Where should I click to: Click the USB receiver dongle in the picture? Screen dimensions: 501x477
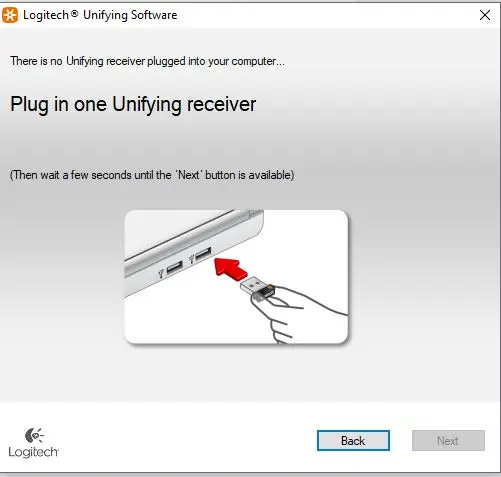[x=257, y=287]
